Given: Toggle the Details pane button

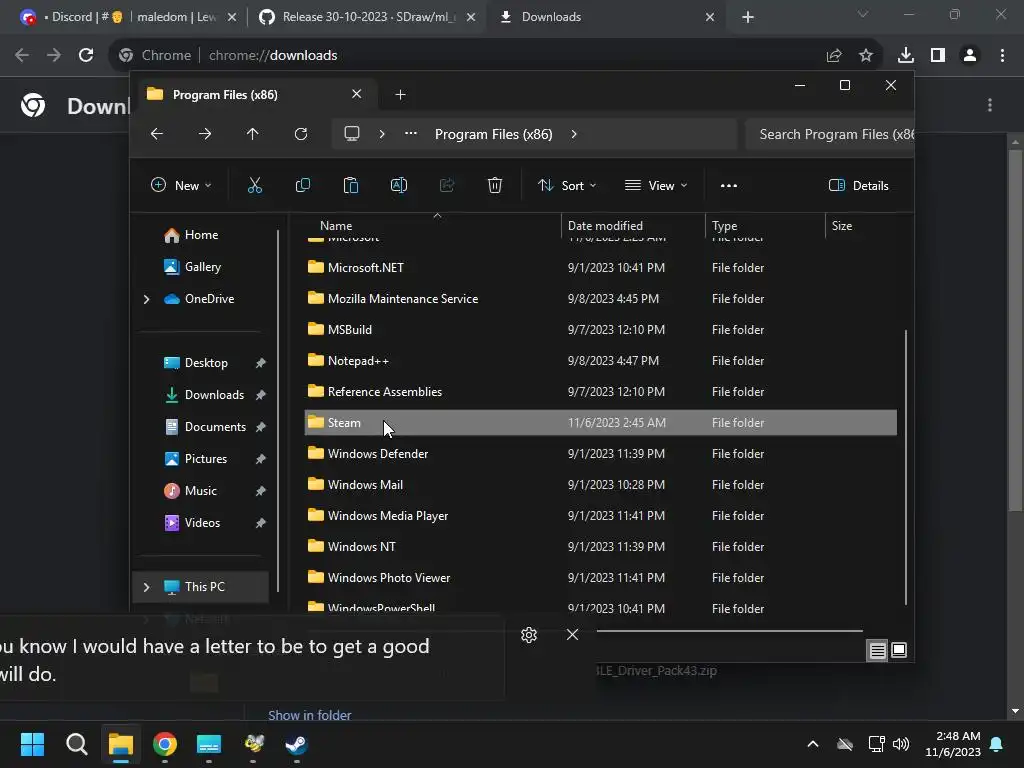Looking at the screenshot, I should [858, 185].
